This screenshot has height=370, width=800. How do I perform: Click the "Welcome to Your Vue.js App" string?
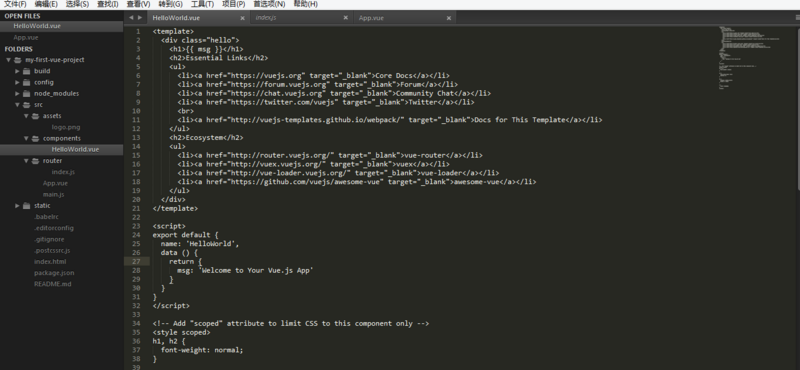point(255,270)
